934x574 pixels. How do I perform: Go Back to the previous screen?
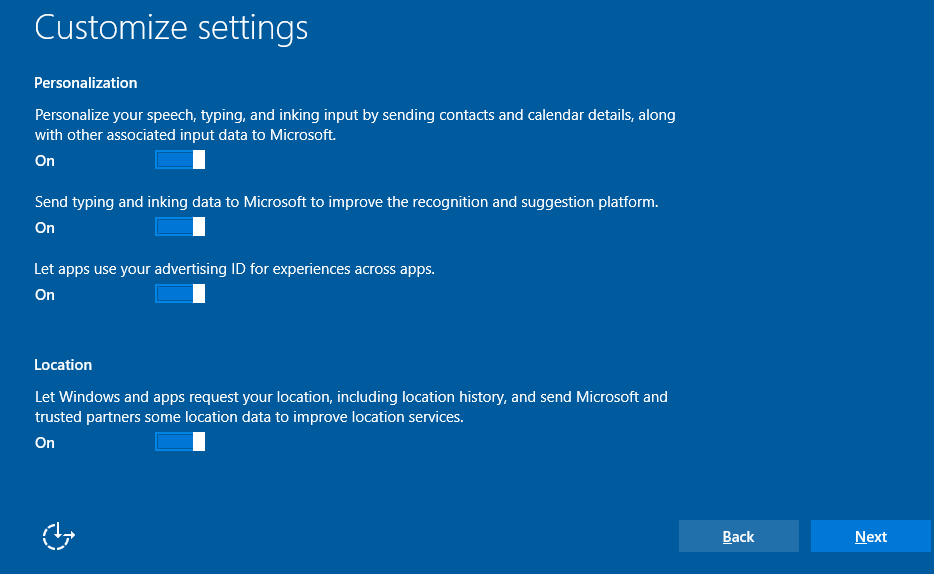738,537
